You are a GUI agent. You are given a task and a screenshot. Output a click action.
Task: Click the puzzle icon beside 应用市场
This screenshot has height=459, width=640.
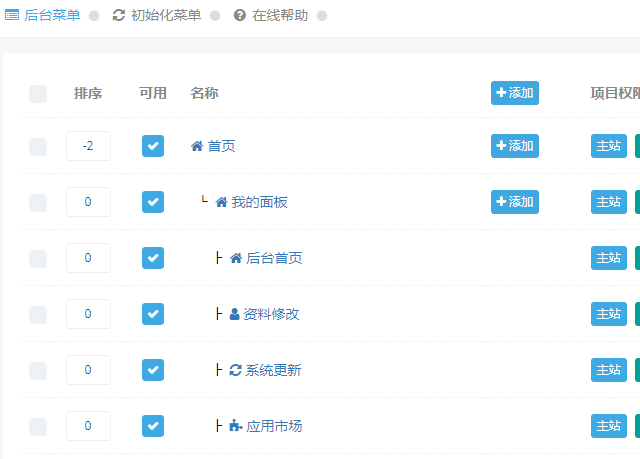[236, 426]
